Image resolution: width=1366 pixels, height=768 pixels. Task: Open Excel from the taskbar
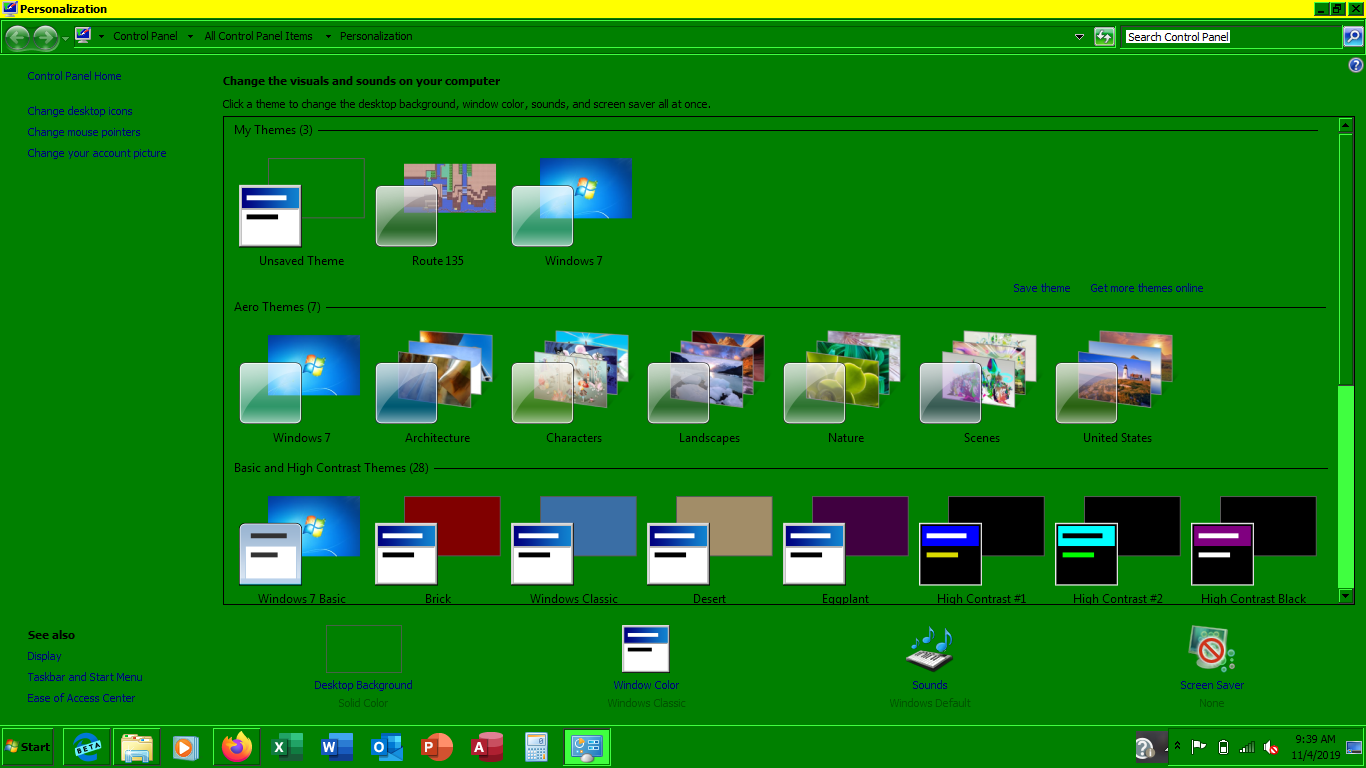point(287,747)
